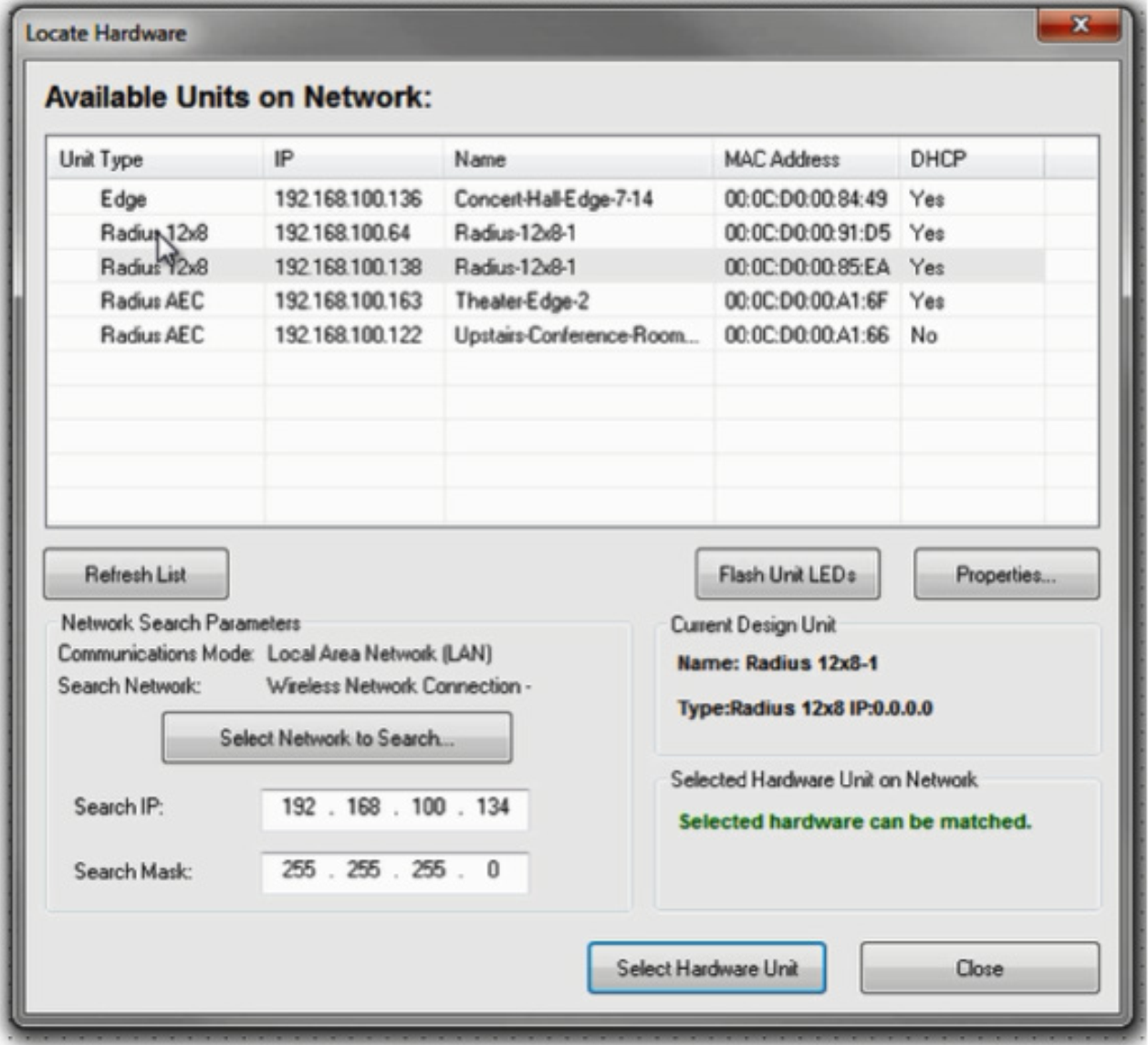This screenshot has width=1148, height=1045.
Task: Click the Search IP last octet 134
Action: tap(493, 807)
